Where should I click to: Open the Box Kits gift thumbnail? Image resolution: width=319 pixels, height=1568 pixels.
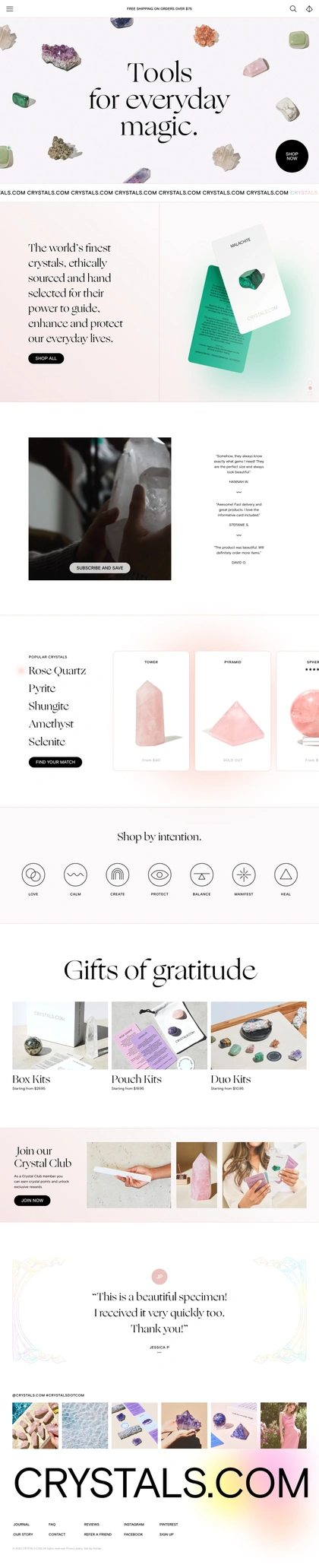click(60, 1035)
